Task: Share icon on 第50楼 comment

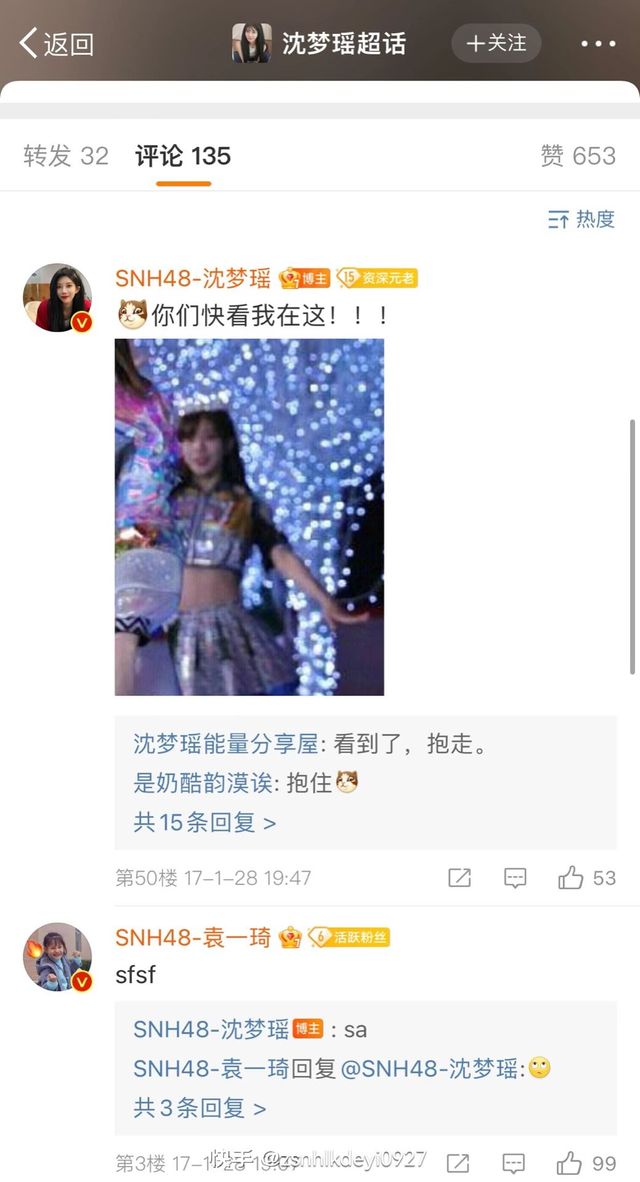Action: tap(459, 877)
